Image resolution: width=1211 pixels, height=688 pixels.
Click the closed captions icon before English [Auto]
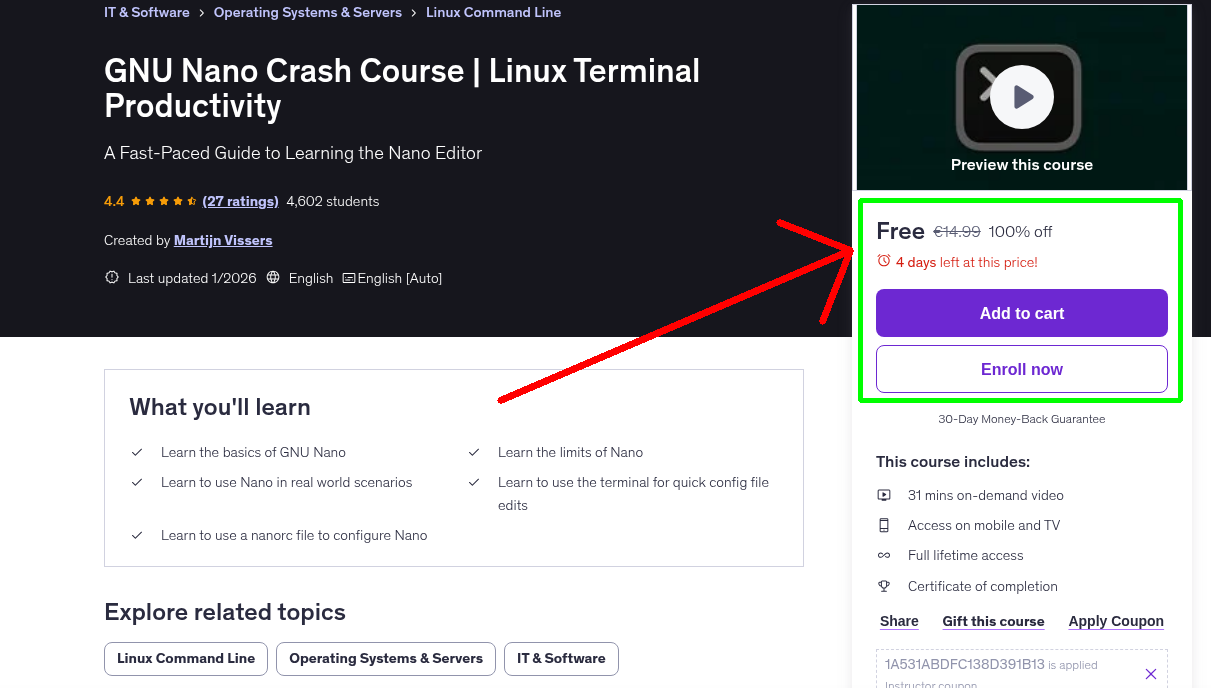[348, 278]
